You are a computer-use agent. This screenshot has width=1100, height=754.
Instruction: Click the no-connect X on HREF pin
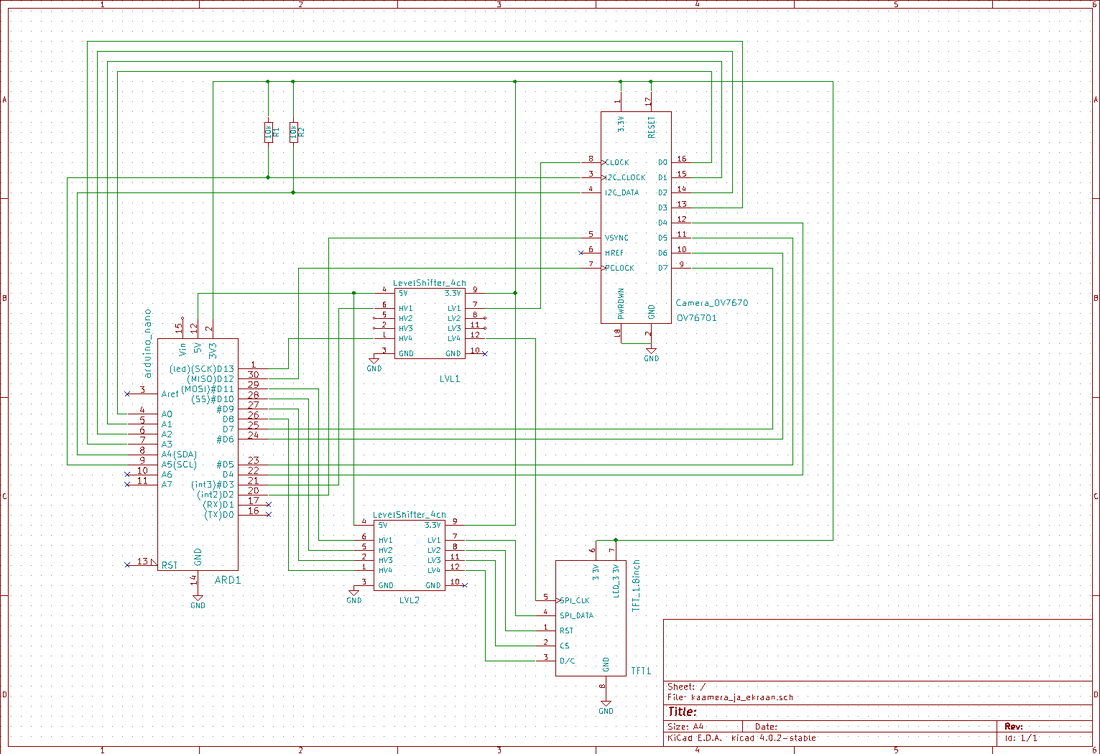(x=581, y=253)
